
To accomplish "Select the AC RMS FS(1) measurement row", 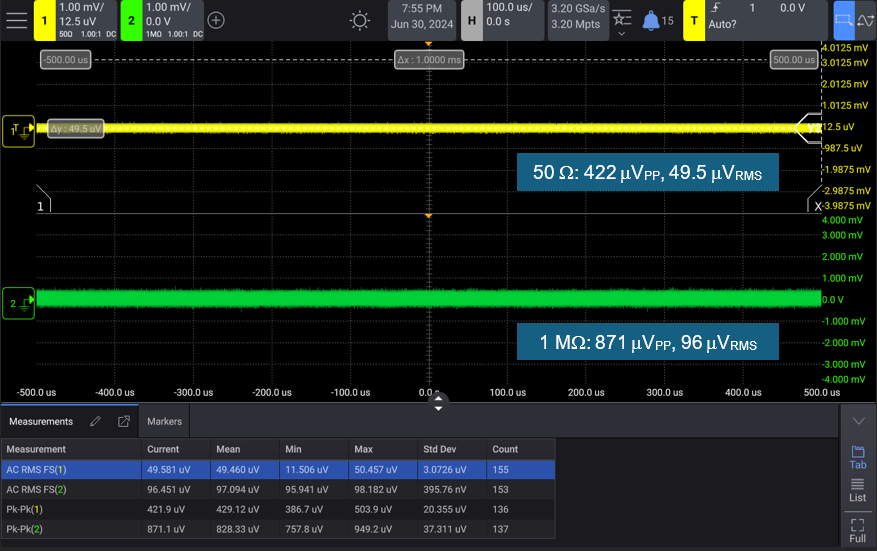I will click(278, 469).
